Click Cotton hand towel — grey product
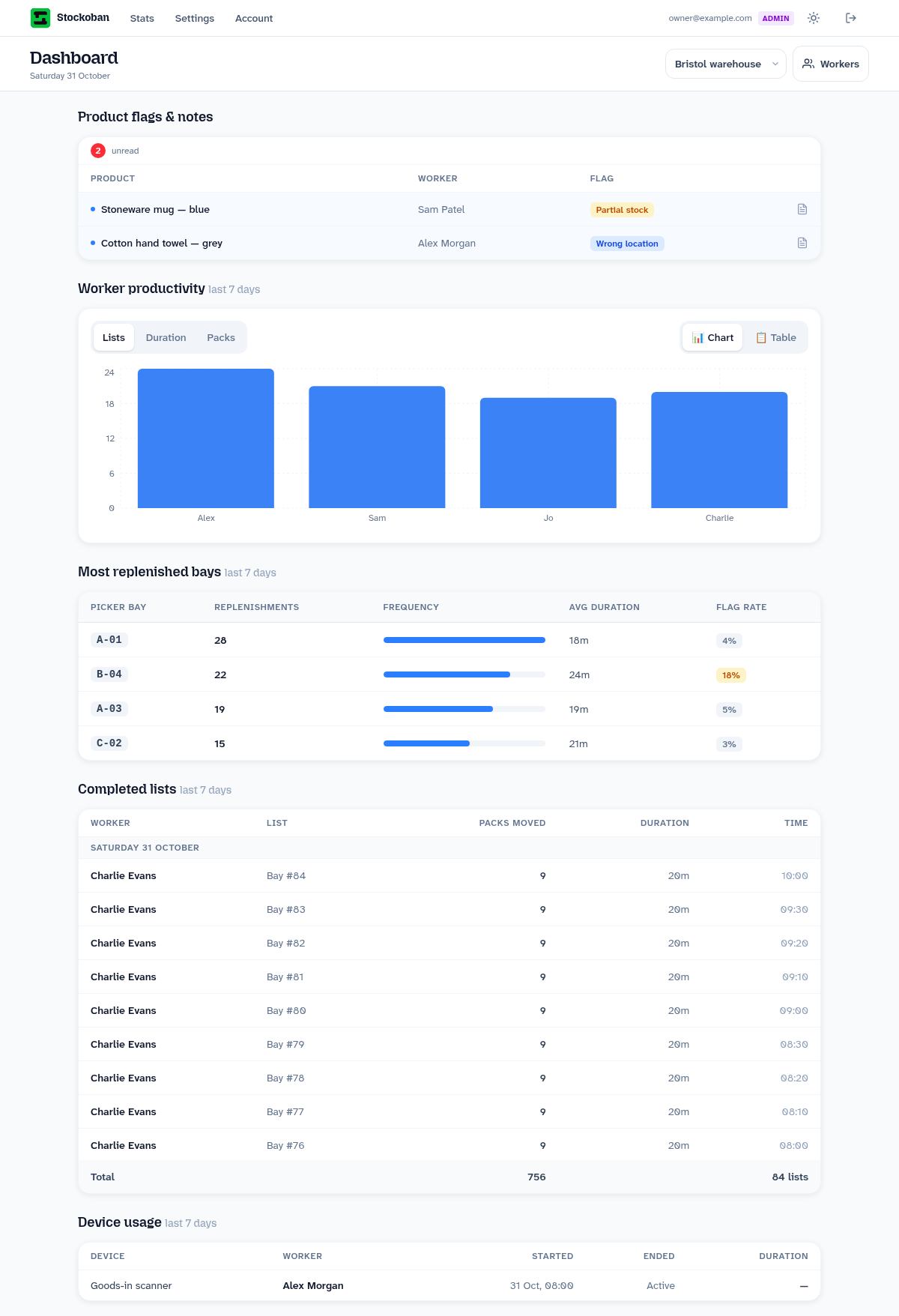The image size is (899, 1316). [162, 243]
